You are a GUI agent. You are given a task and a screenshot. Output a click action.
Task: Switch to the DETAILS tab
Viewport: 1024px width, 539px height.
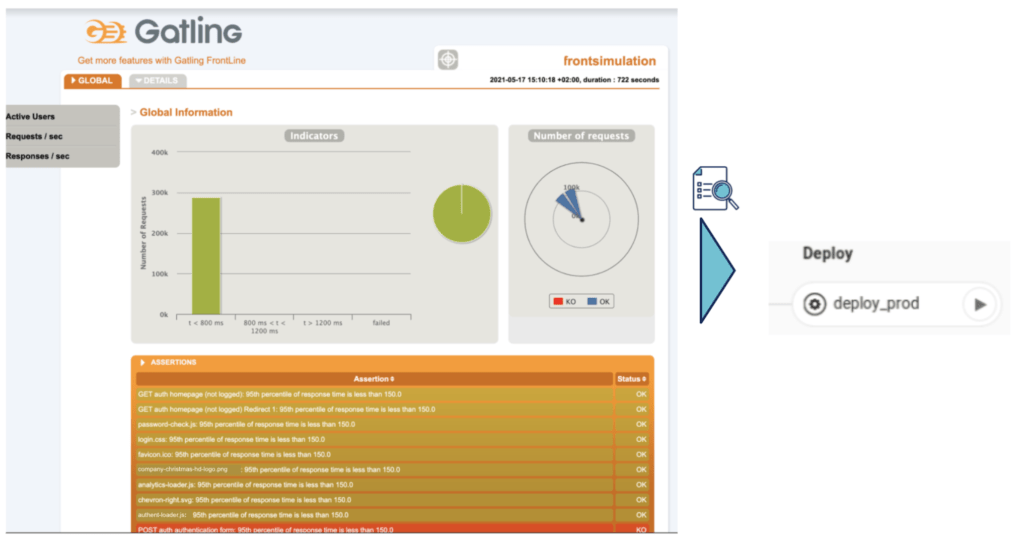click(x=157, y=80)
